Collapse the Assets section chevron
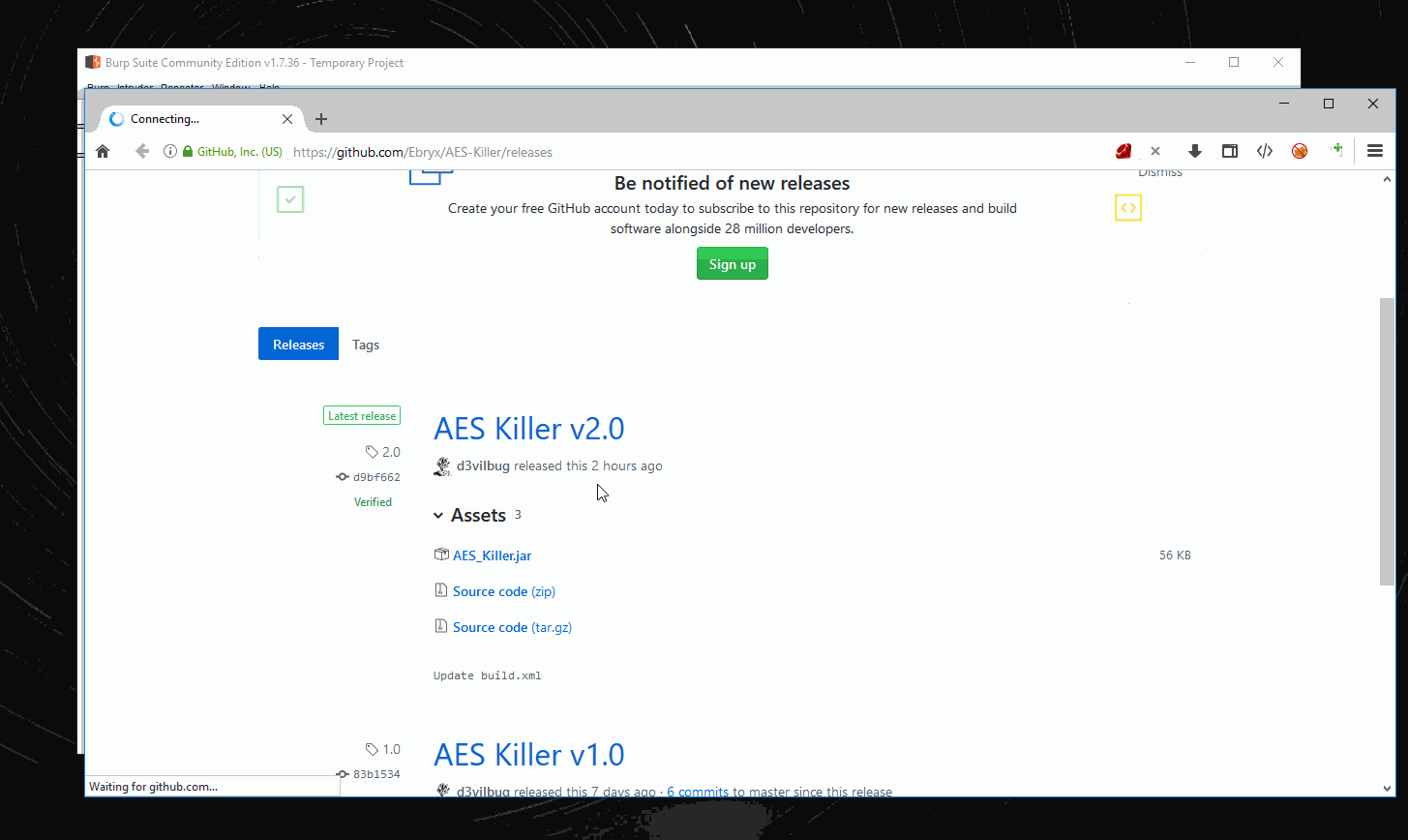Viewport: 1408px width, 840px height. tap(438, 515)
